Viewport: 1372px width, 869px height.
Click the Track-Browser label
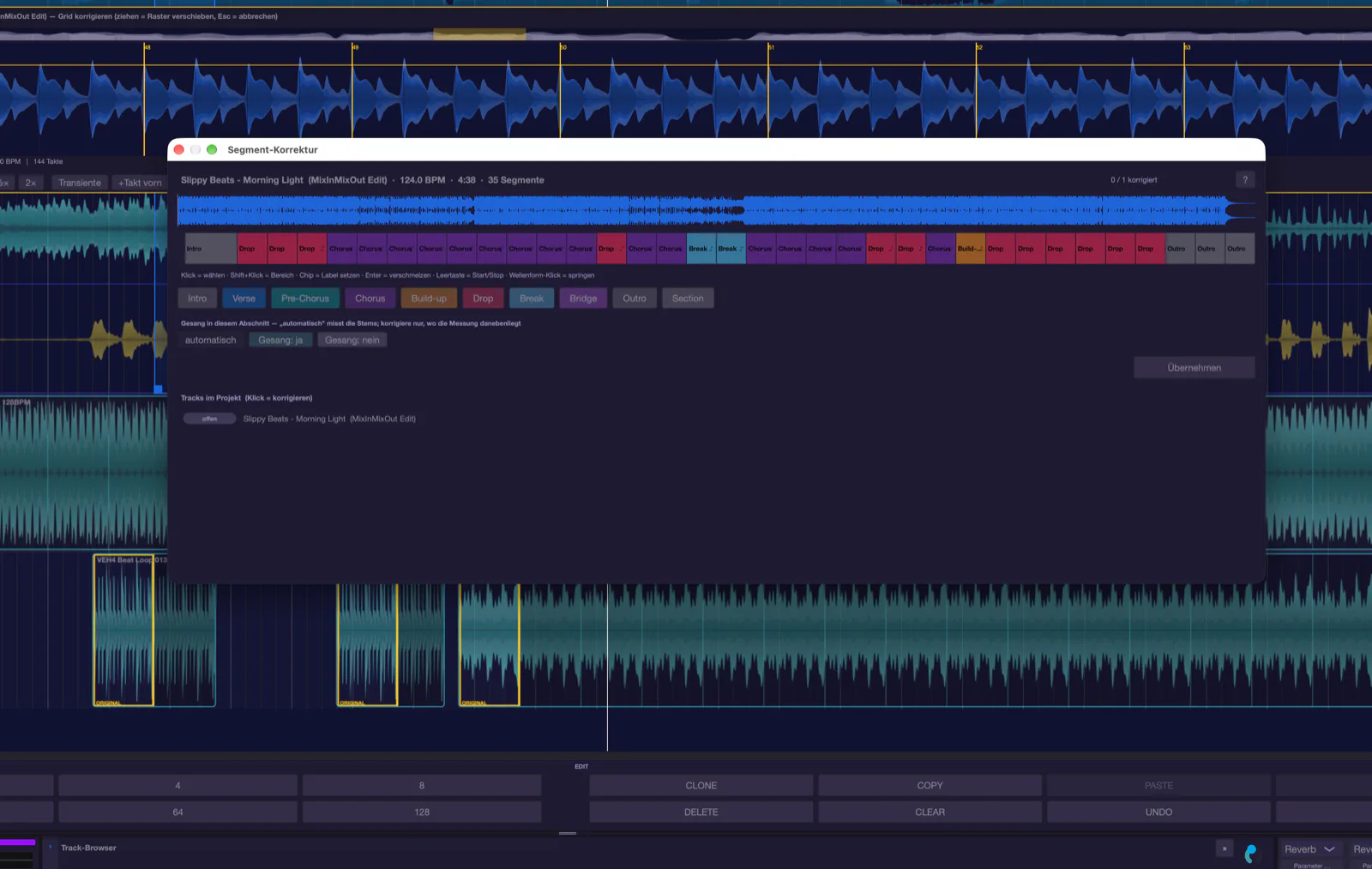click(88, 848)
